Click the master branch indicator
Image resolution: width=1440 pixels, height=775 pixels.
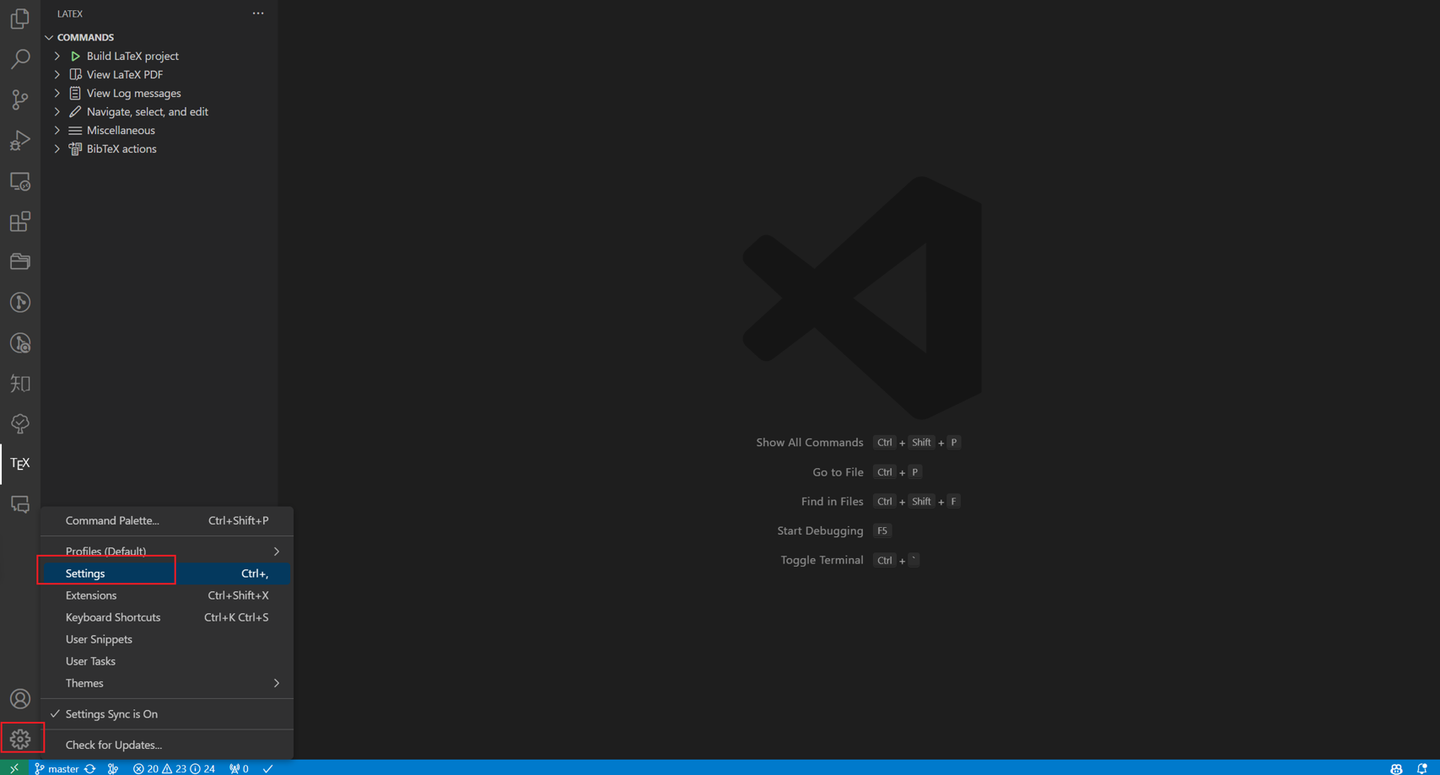pos(55,768)
